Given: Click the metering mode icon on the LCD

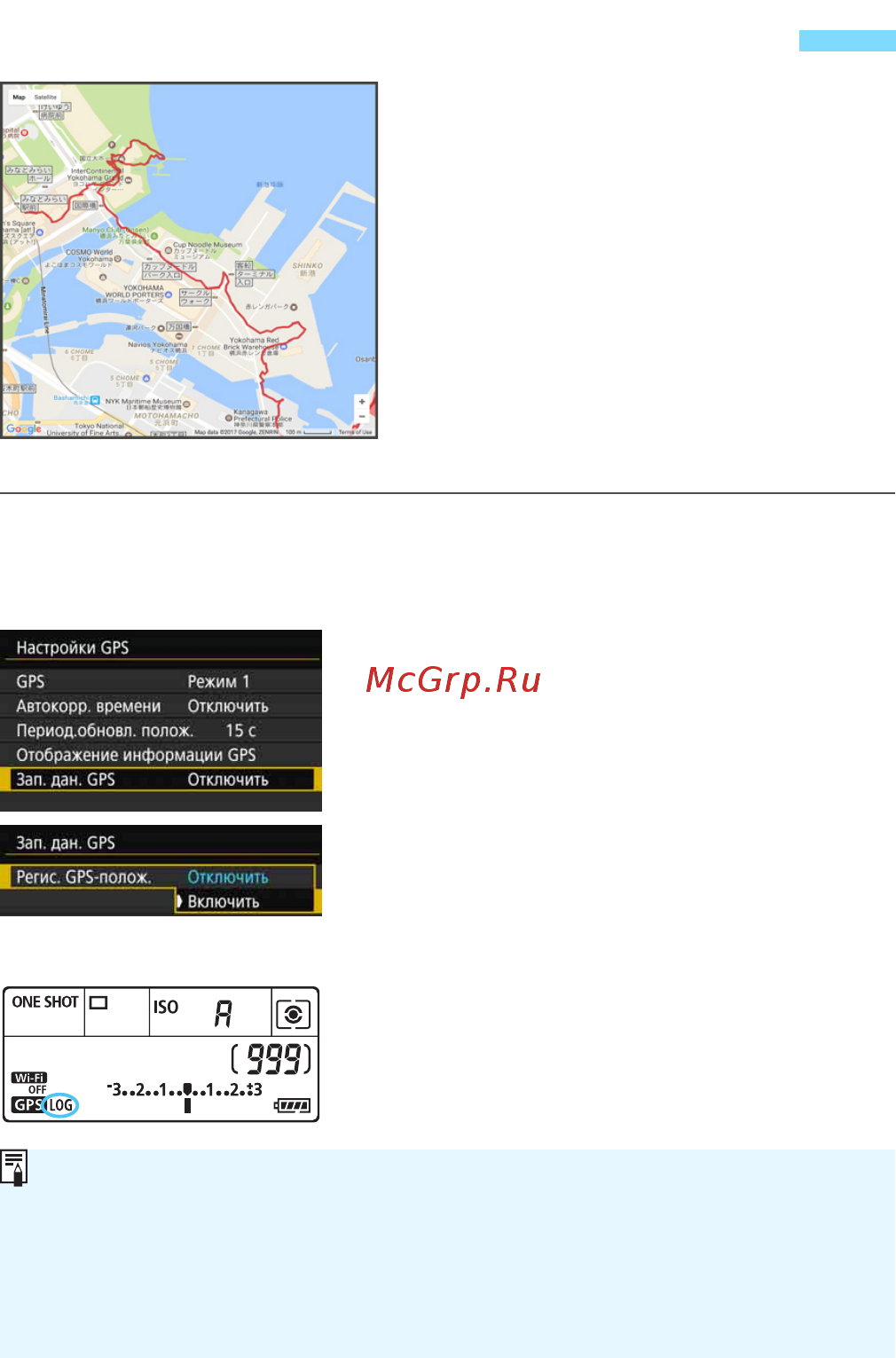Looking at the screenshot, I should (x=293, y=1014).
